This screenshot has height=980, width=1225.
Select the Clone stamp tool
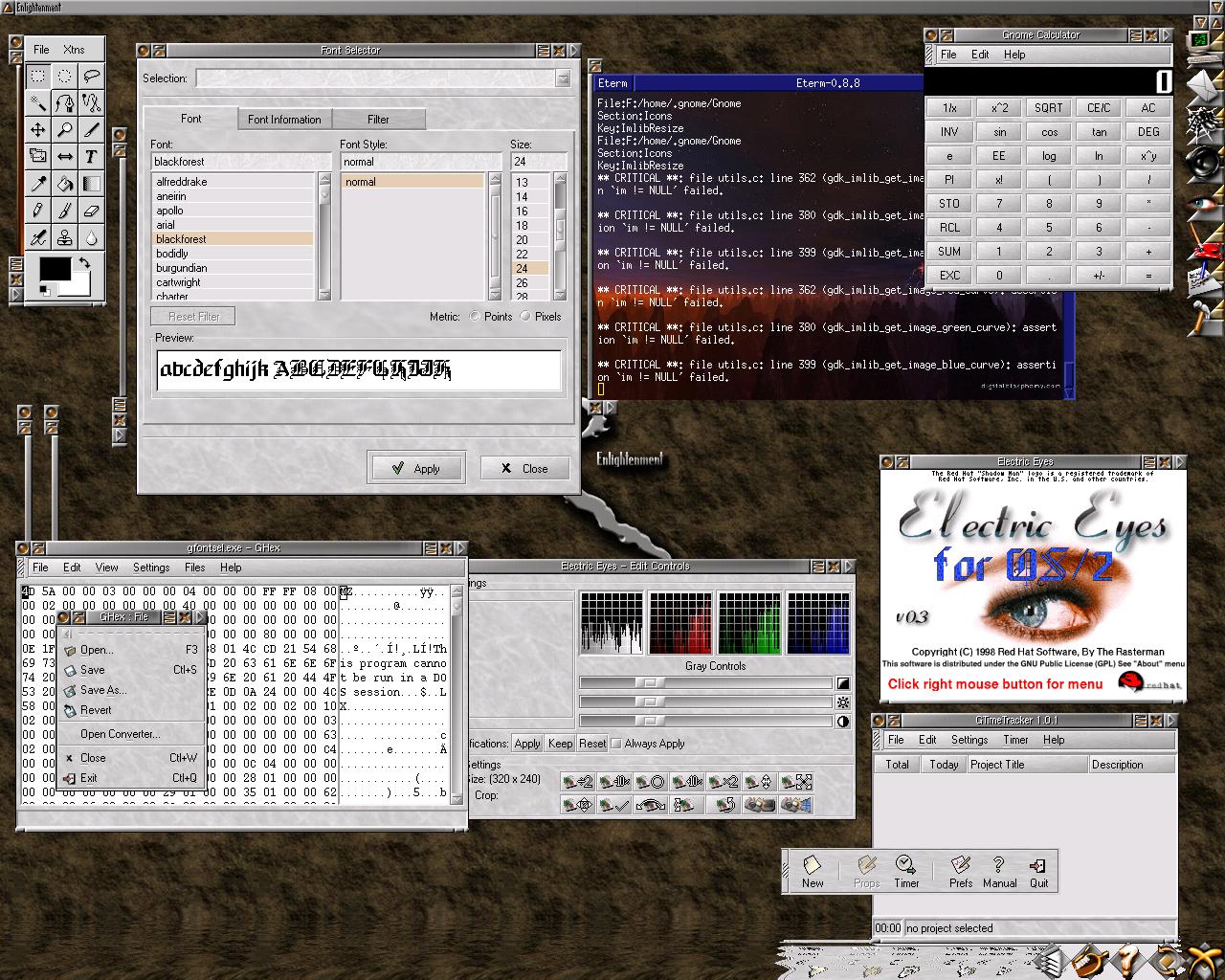[x=64, y=236]
